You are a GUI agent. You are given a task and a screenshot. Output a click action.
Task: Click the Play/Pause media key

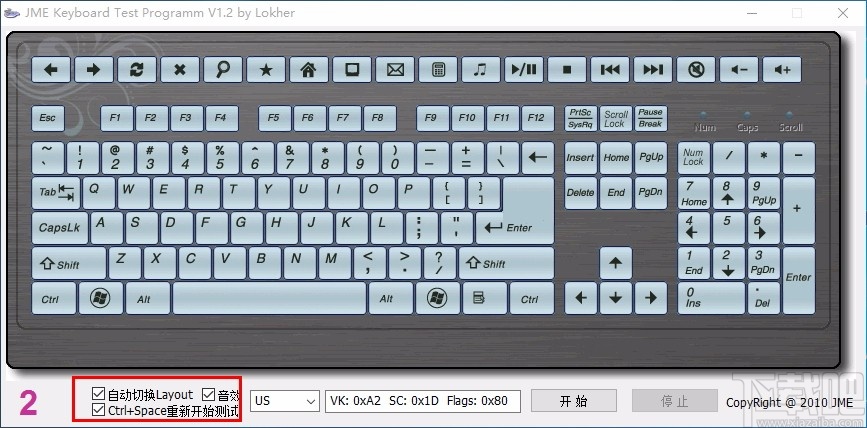[x=524, y=70]
